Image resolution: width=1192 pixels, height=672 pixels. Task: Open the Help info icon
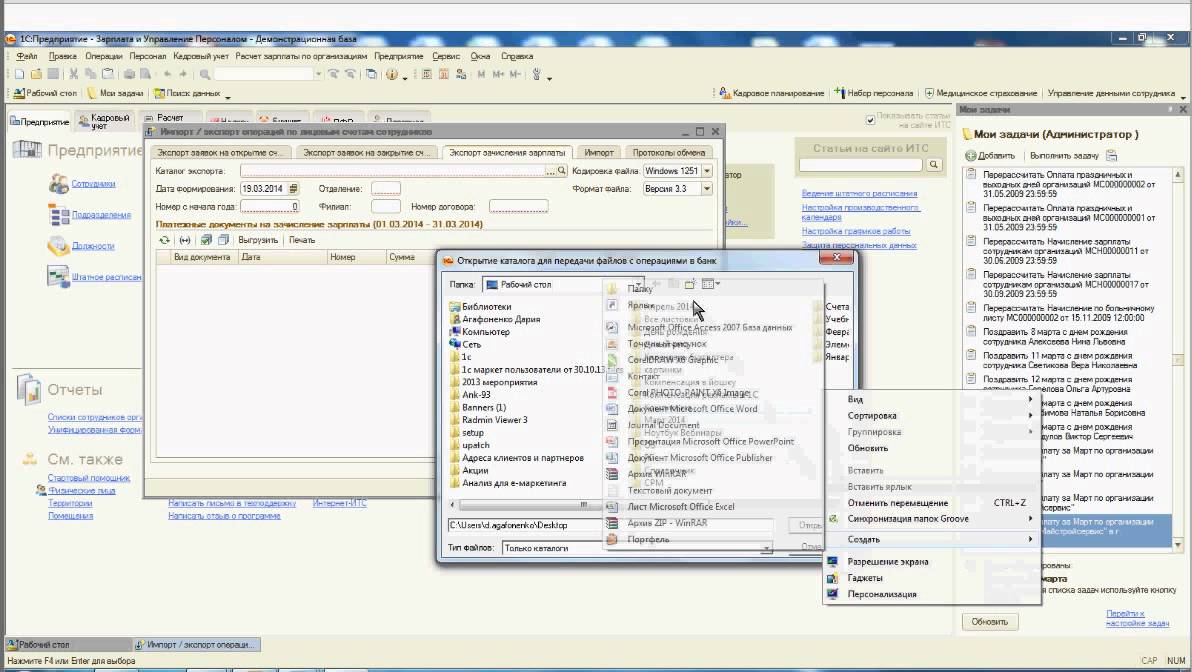pyautogui.click(x=392, y=74)
